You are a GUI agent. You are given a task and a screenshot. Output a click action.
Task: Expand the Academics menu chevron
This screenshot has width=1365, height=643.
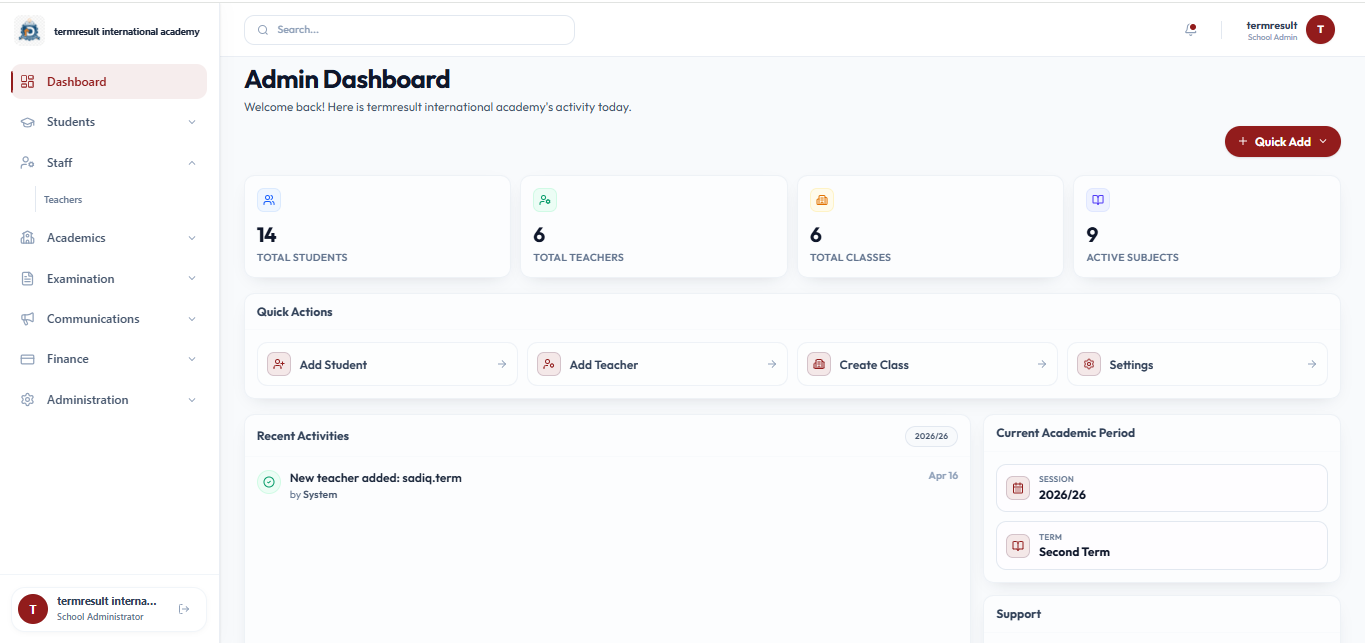(192, 238)
